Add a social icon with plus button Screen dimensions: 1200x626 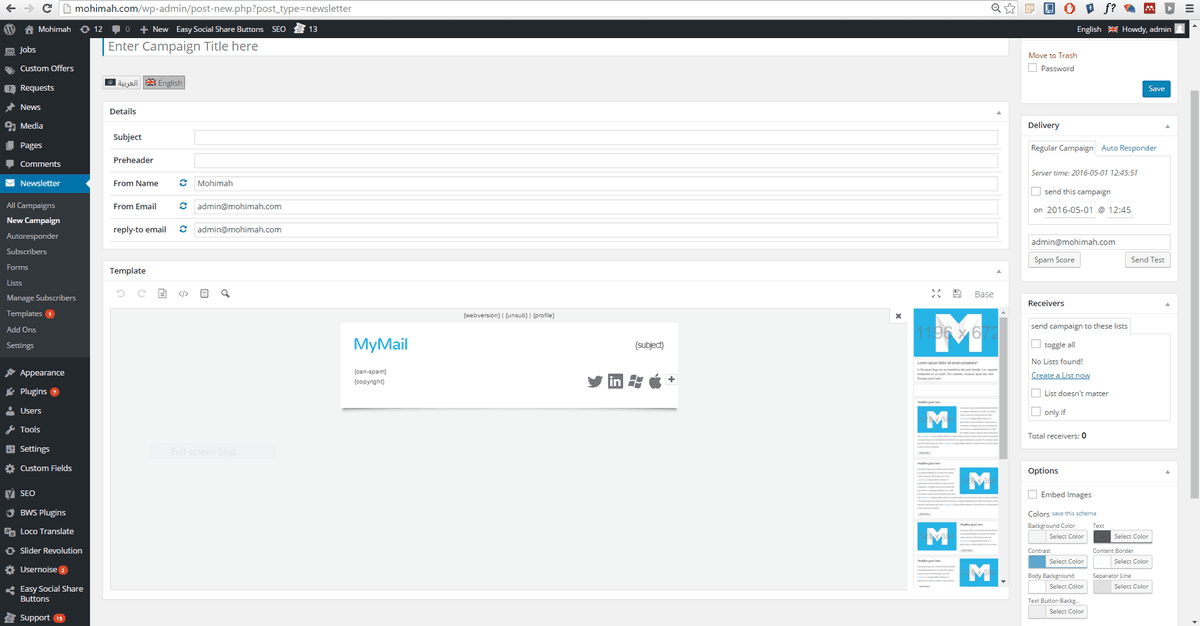click(x=672, y=379)
